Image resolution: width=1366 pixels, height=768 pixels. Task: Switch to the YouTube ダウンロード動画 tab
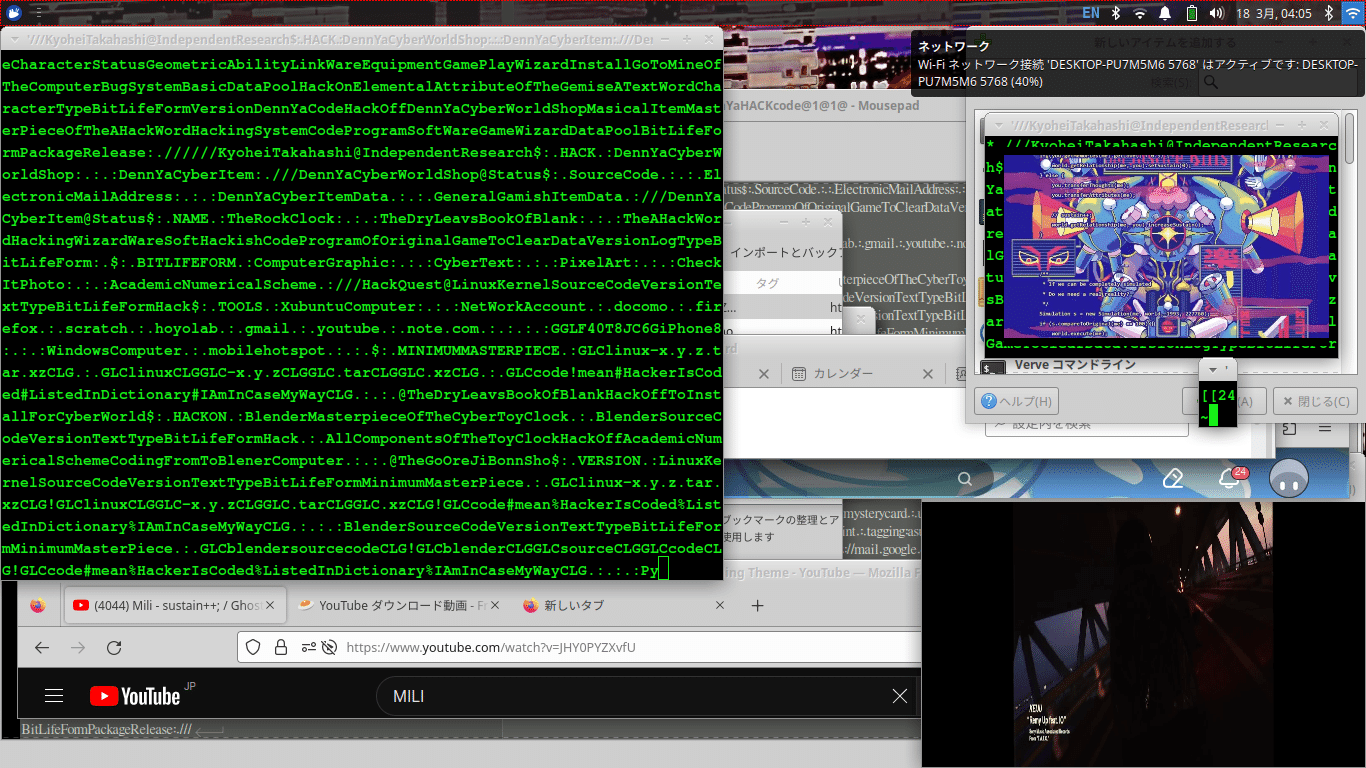tap(399, 605)
